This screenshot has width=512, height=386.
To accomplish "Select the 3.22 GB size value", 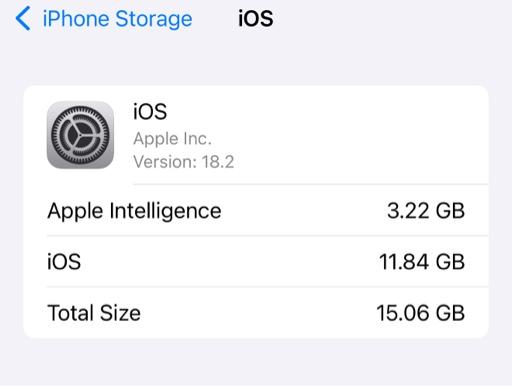I will click(x=426, y=211).
